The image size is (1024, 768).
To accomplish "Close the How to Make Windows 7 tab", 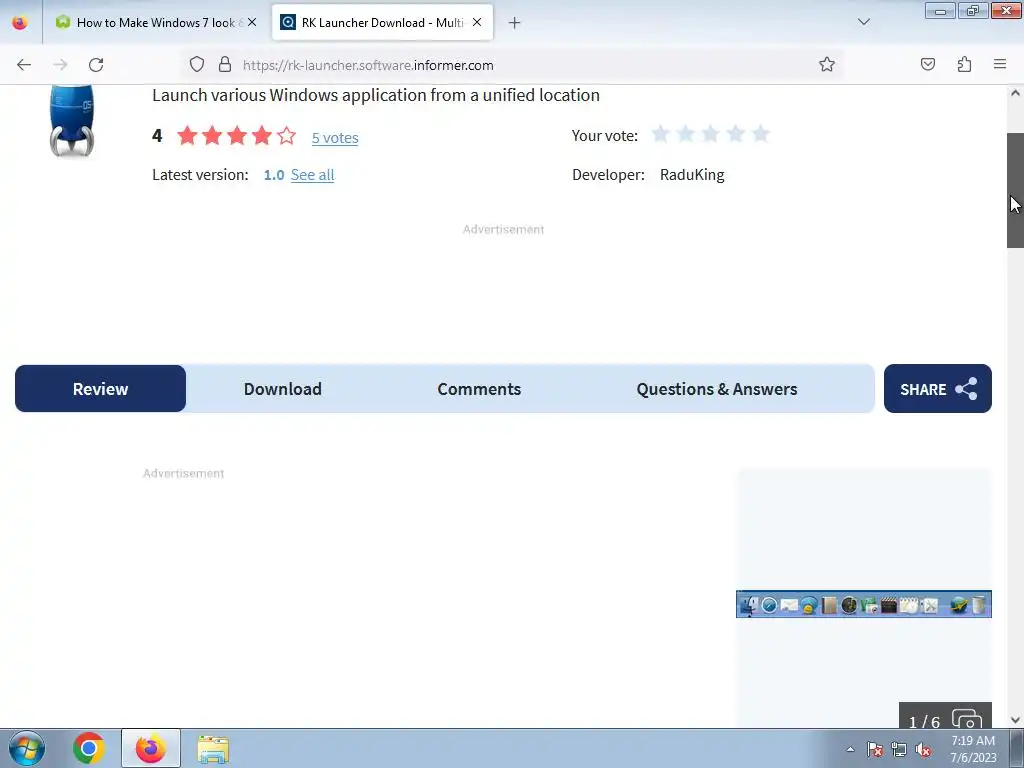I will pos(252,22).
